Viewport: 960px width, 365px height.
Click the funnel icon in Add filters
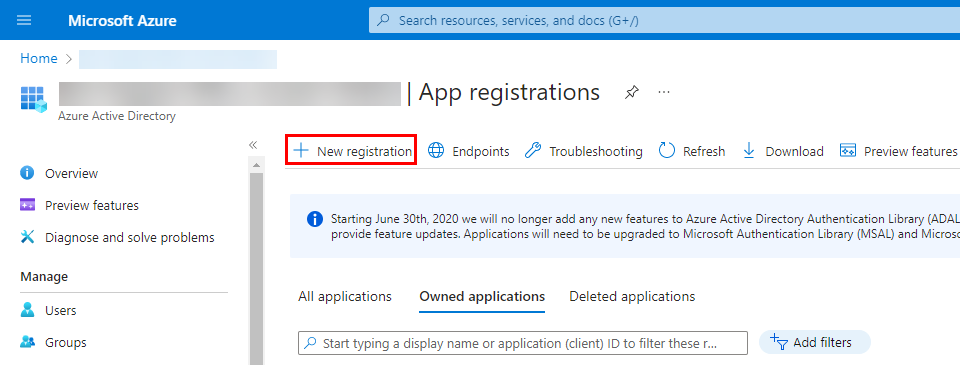[778, 342]
